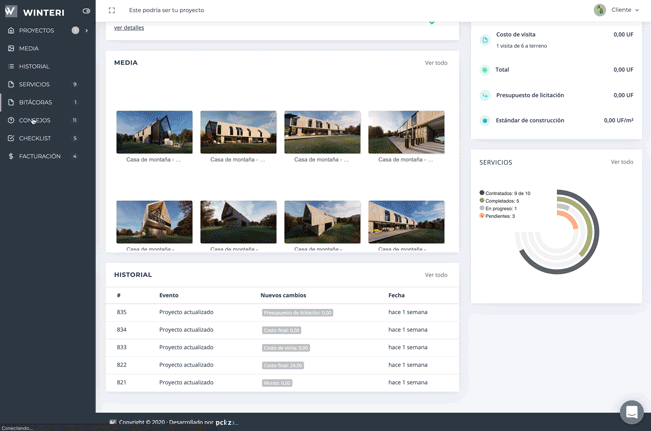Click the Winteri logo icon
Screen dimensions: 651x431
[x=11, y=11]
